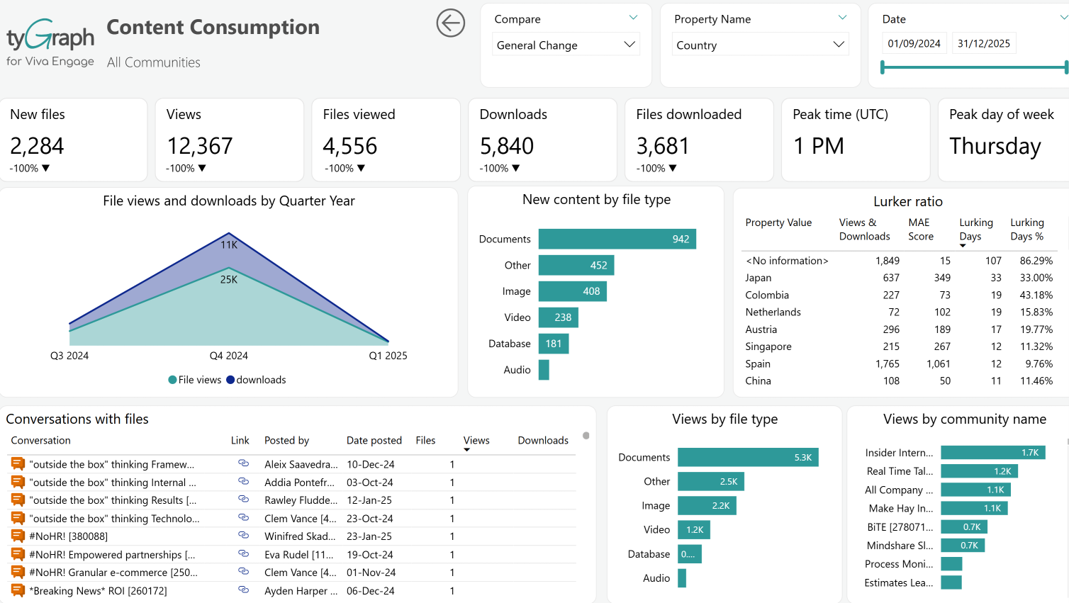Select the Make Hay In... community bar
This screenshot has height=603, width=1069.
[974, 508]
